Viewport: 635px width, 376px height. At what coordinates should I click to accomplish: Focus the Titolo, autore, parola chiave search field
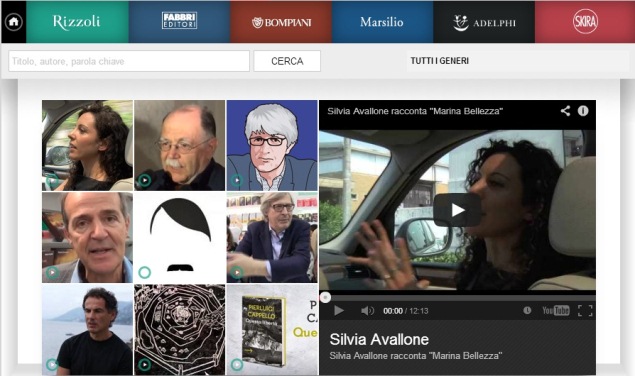click(x=129, y=61)
